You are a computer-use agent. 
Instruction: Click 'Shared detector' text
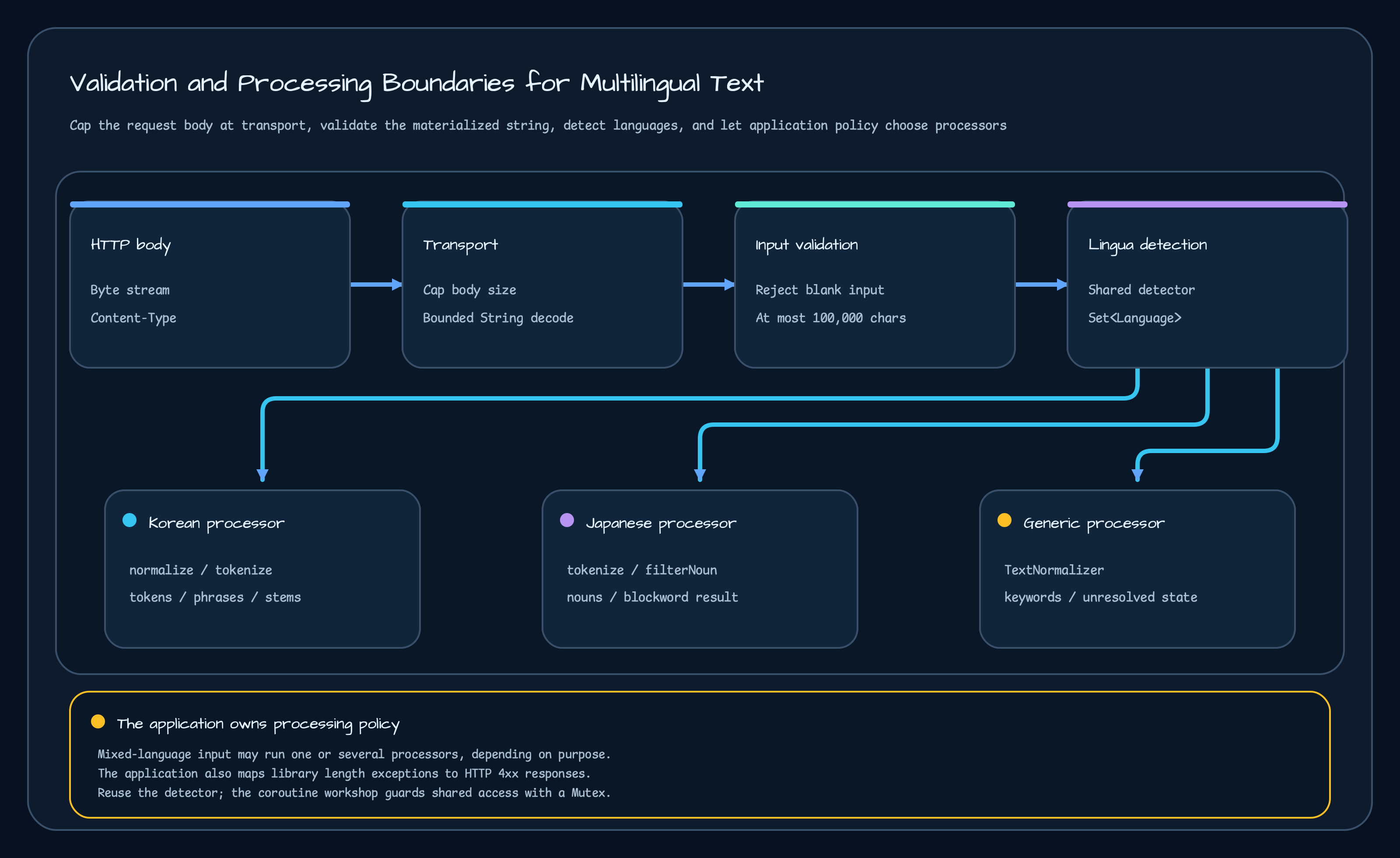tap(1141, 290)
